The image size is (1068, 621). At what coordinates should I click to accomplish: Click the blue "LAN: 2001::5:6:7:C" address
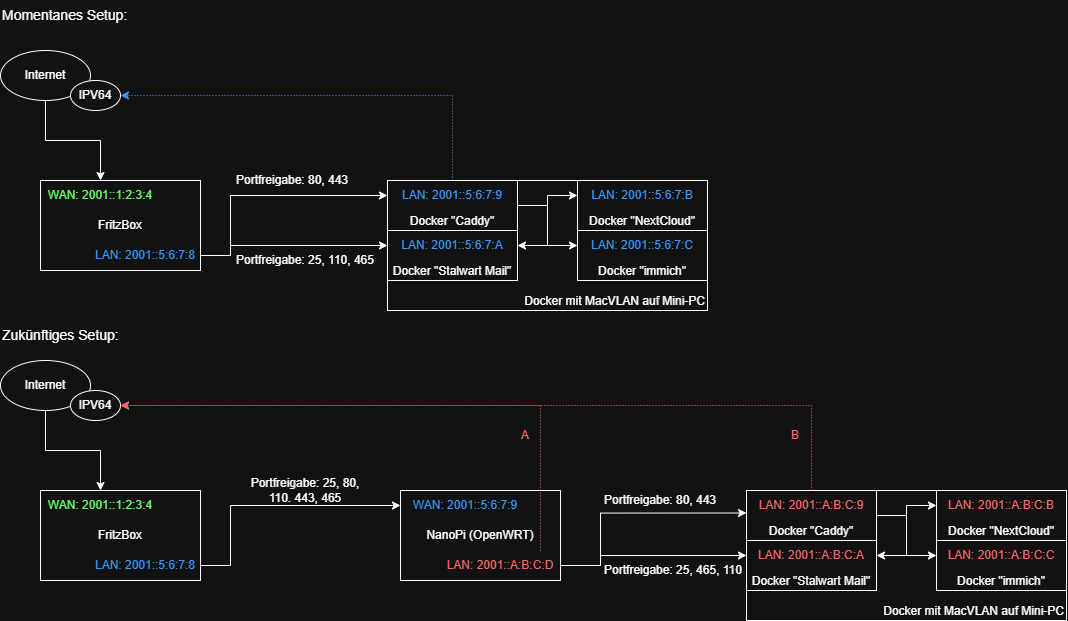[641, 244]
